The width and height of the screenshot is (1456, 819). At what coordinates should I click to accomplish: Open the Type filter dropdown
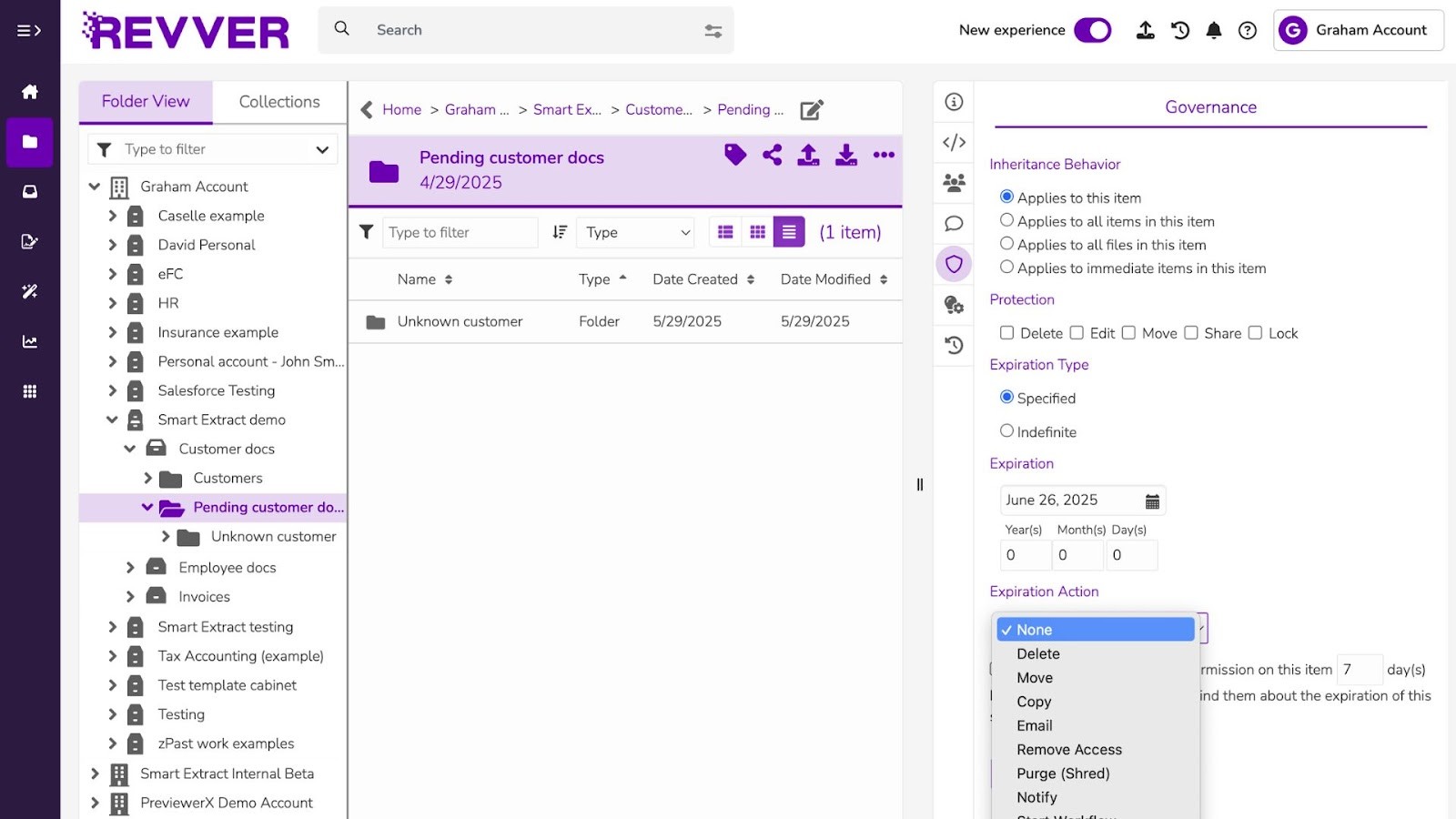tap(634, 232)
